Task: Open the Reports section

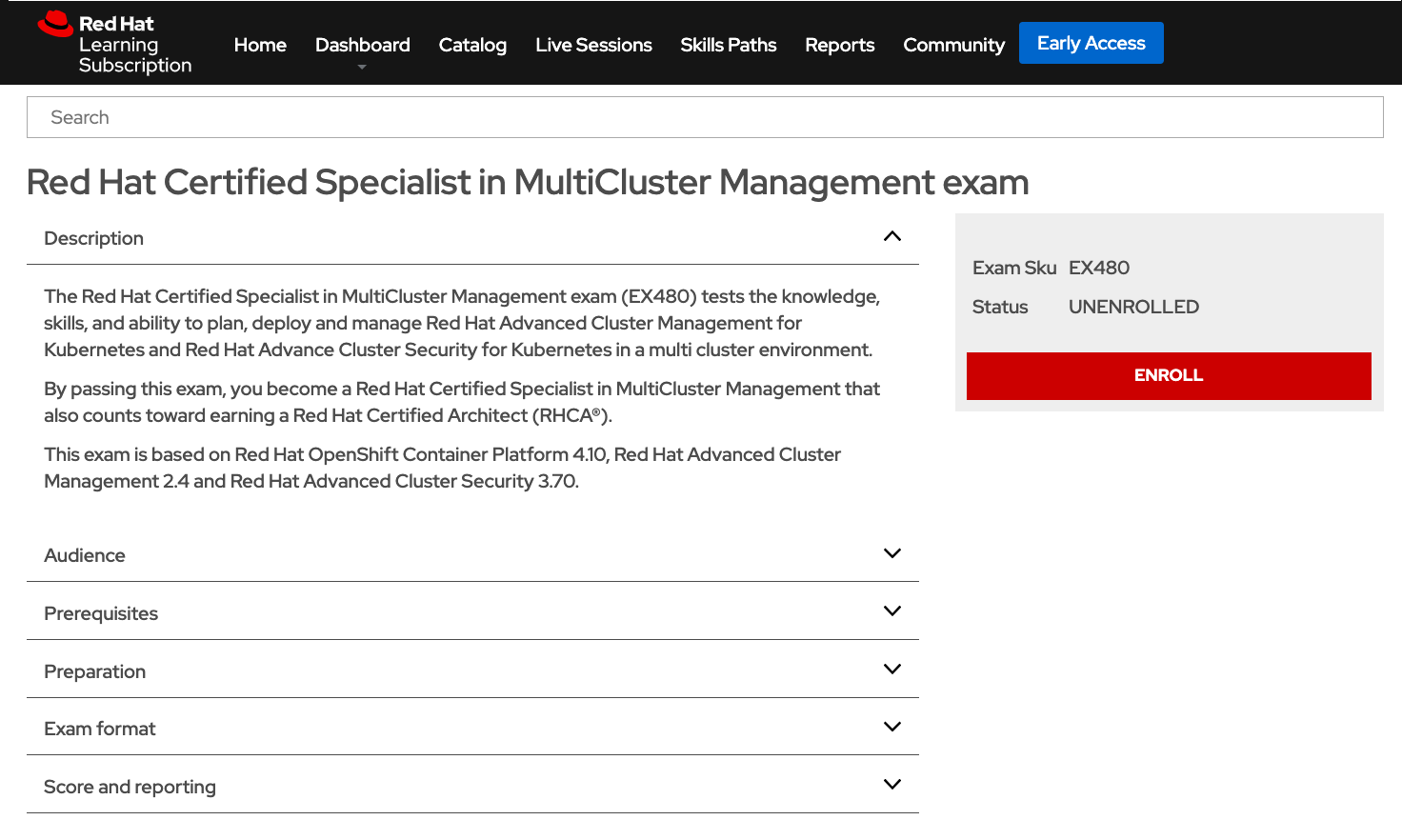Action: click(x=839, y=45)
